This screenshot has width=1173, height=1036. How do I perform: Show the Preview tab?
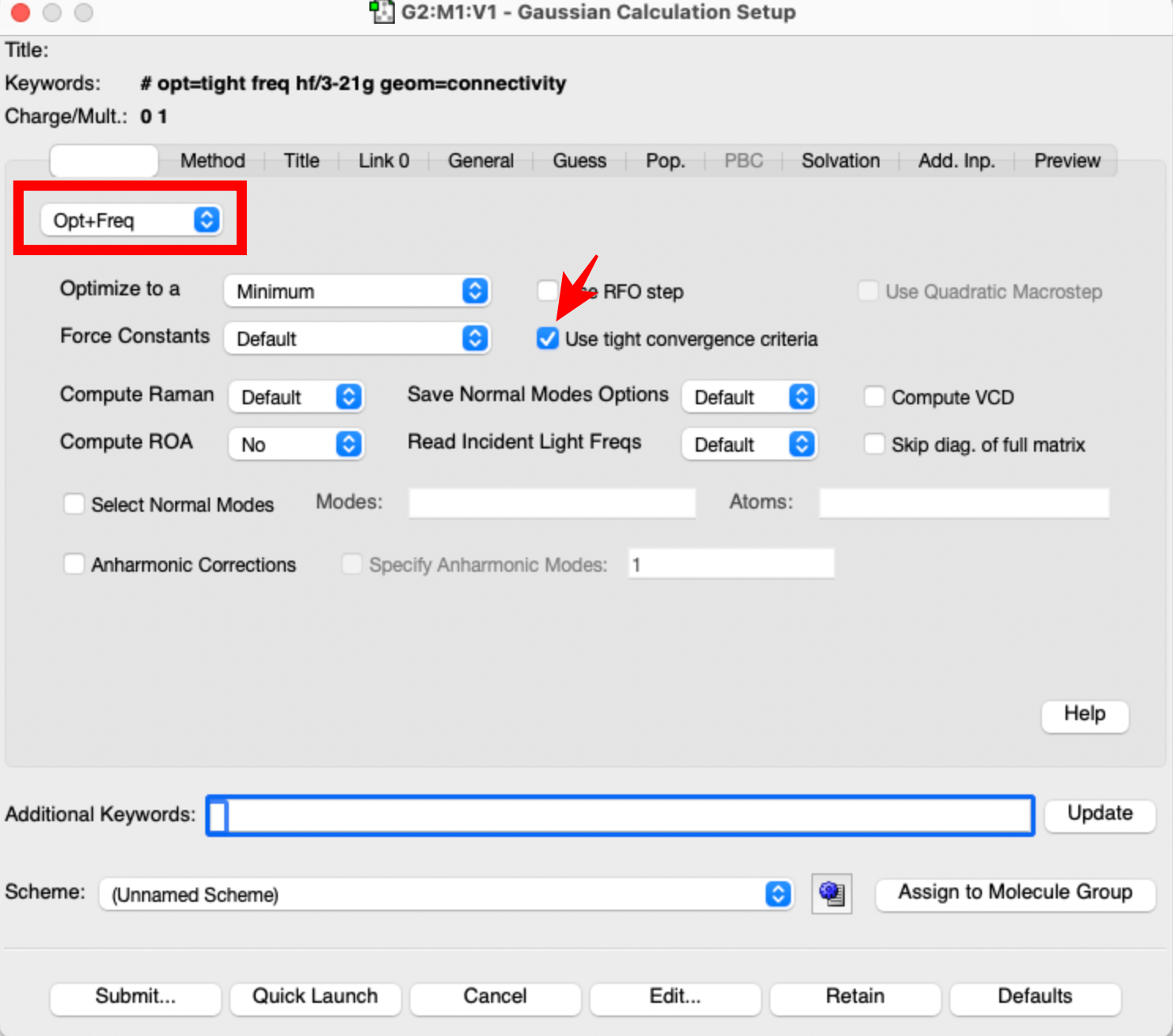tap(1067, 160)
